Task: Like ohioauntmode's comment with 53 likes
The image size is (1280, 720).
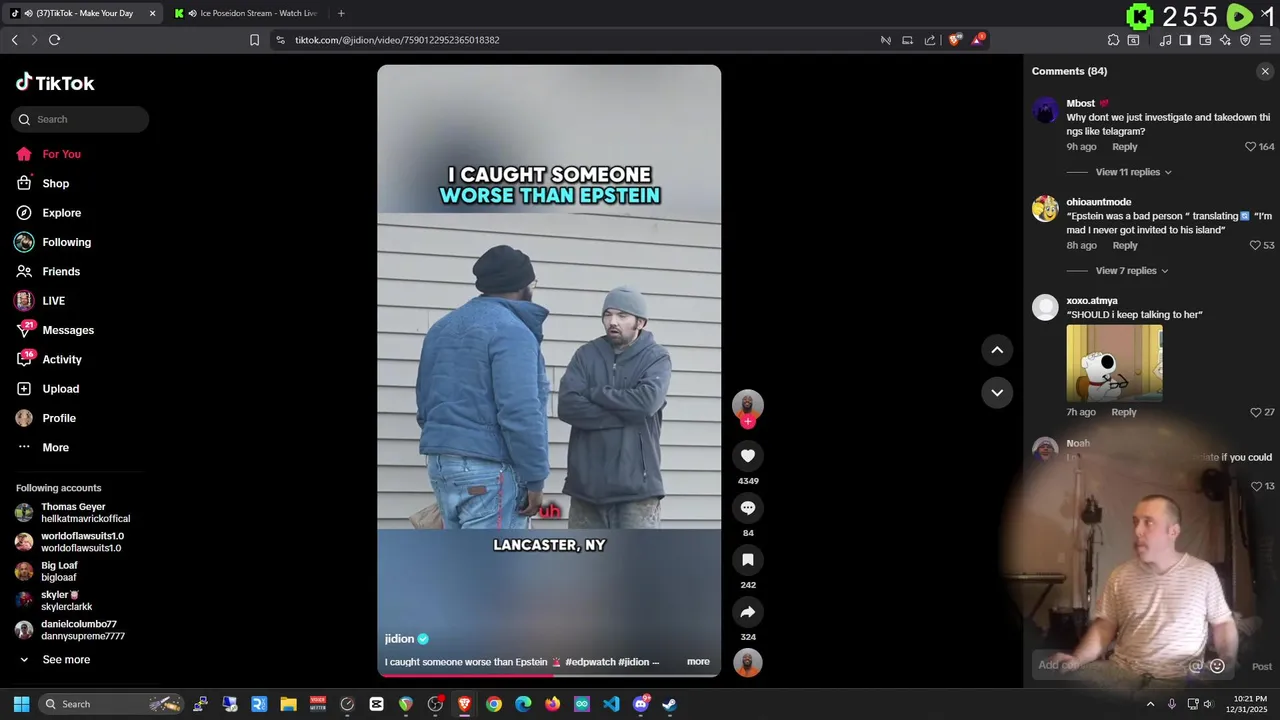Action: point(1255,246)
